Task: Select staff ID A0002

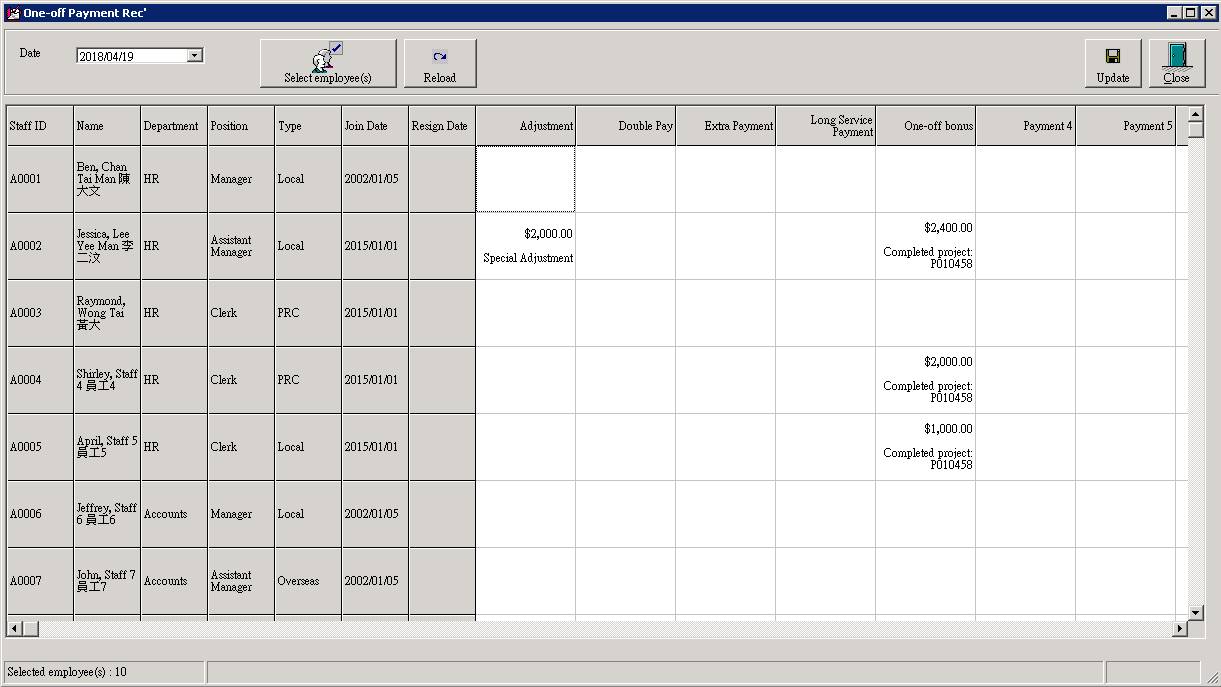Action: coord(40,246)
